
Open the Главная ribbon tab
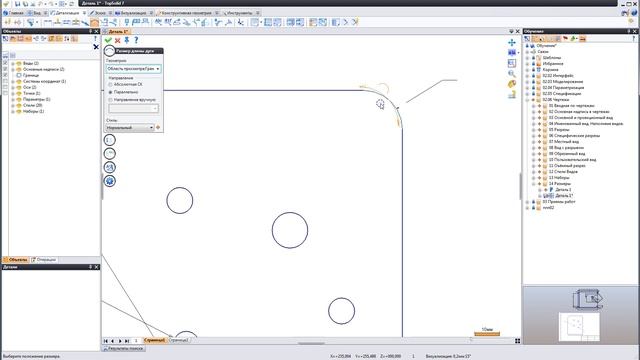click(x=13, y=13)
